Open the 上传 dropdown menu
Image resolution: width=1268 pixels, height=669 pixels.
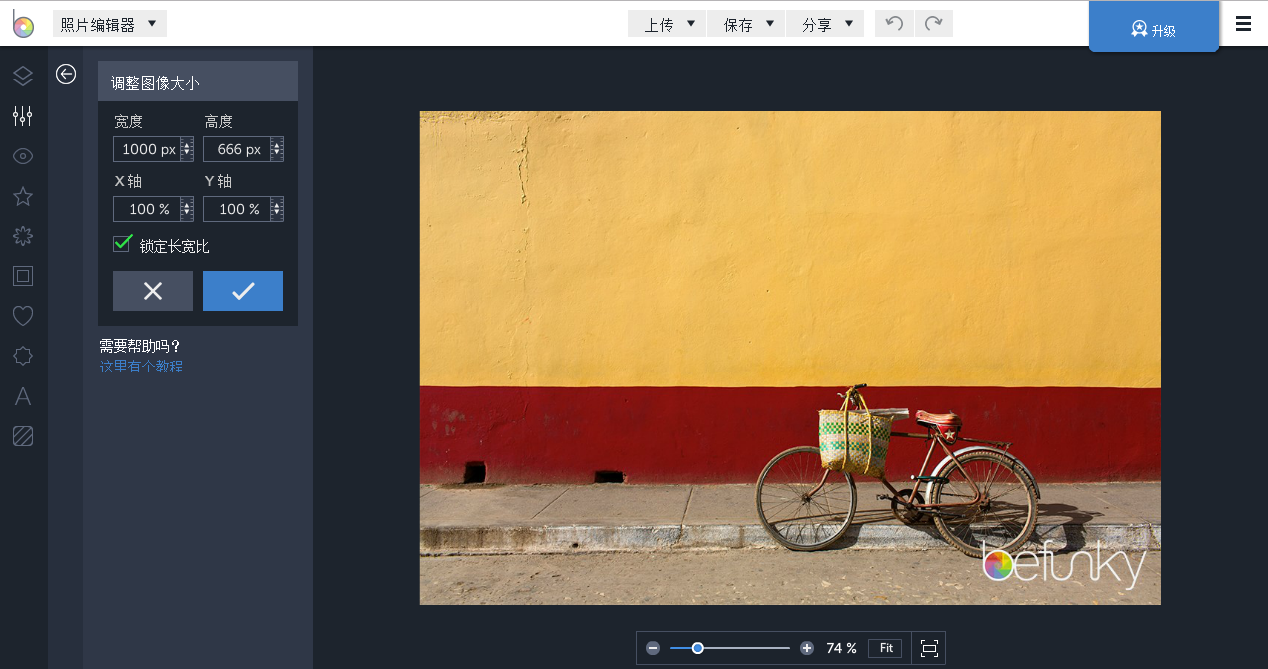667,24
